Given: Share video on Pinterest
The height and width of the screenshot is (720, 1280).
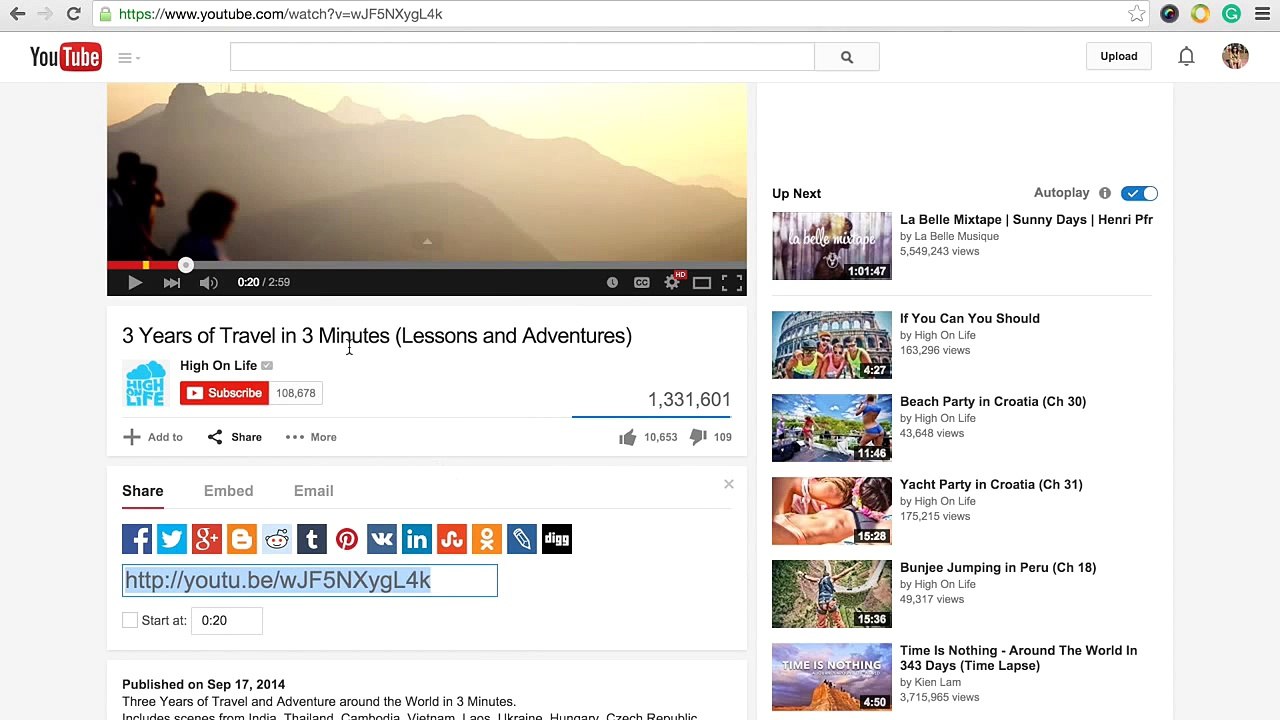Looking at the screenshot, I should (x=347, y=540).
